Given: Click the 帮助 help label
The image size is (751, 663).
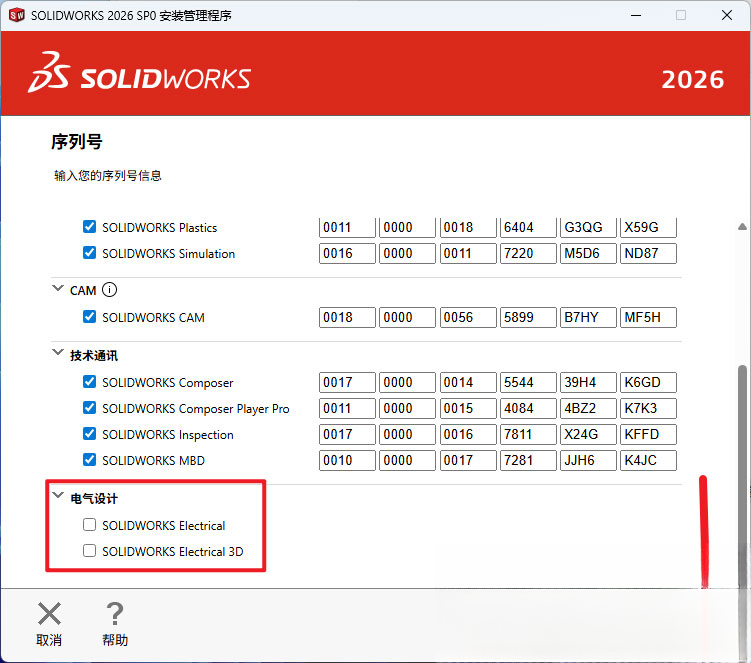Looking at the screenshot, I should [x=115, y=640].
